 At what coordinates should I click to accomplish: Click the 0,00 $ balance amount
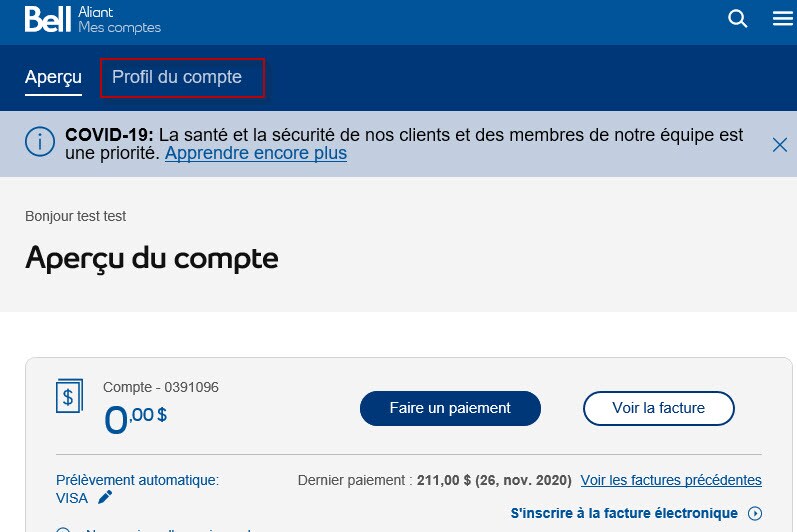tap(135, 419)
